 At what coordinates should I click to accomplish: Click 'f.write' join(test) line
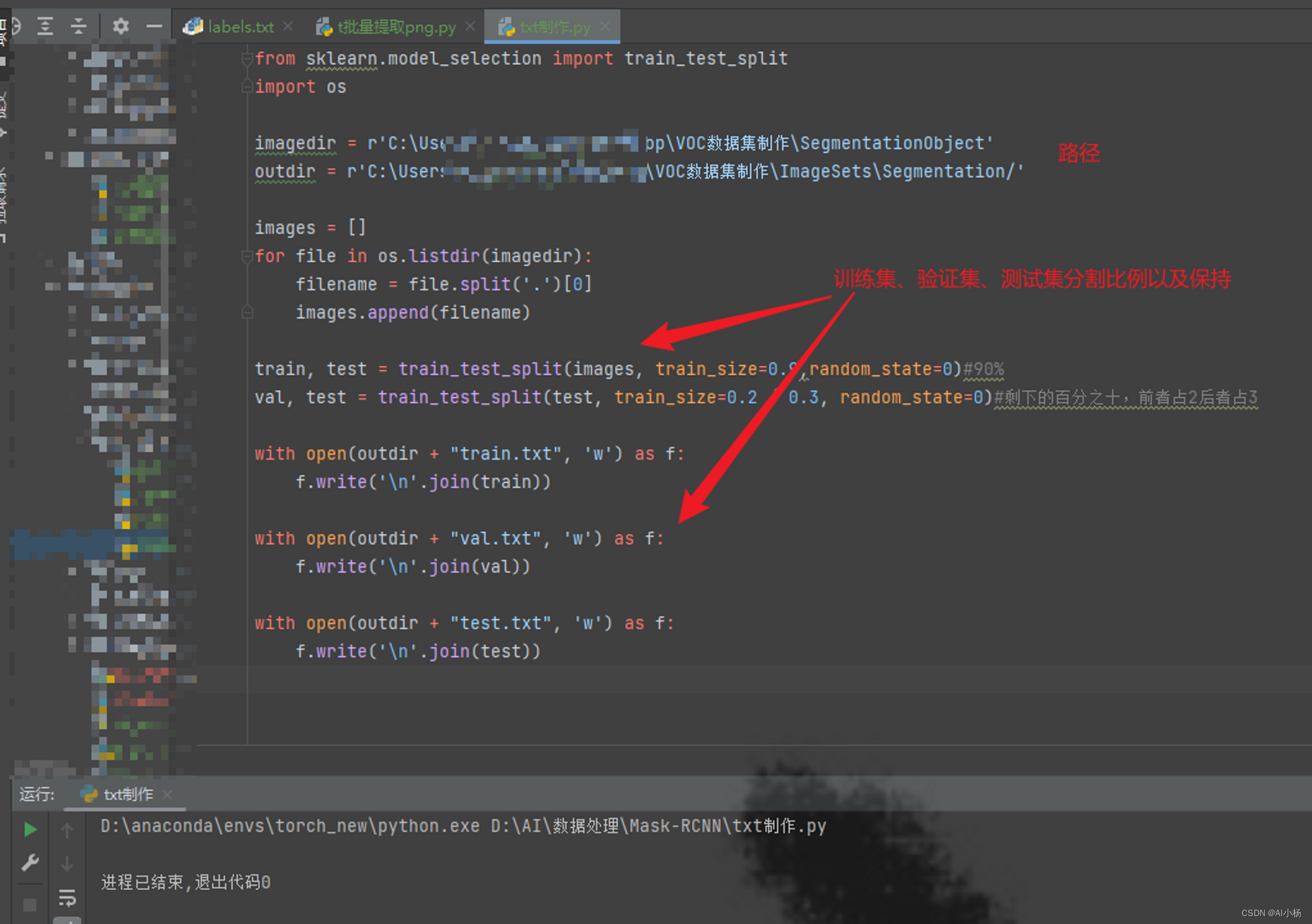pyautogui.click(x=418, y=651)
